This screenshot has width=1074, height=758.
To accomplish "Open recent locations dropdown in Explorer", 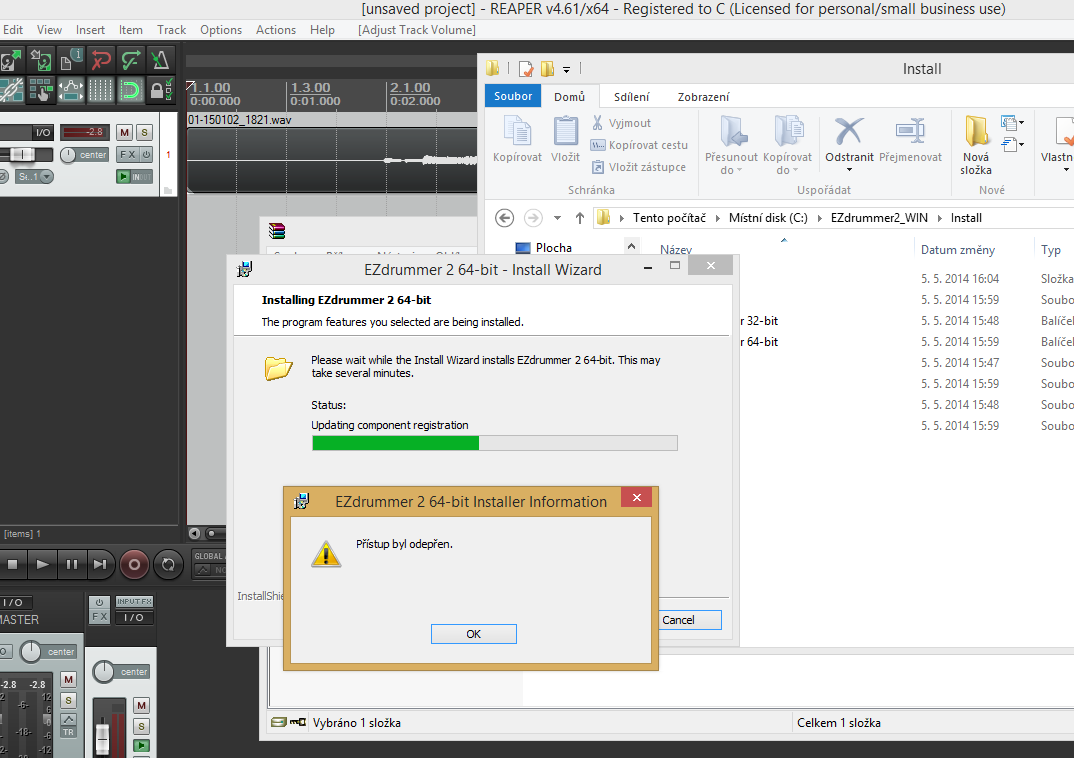I will click(x=558, y=218).
